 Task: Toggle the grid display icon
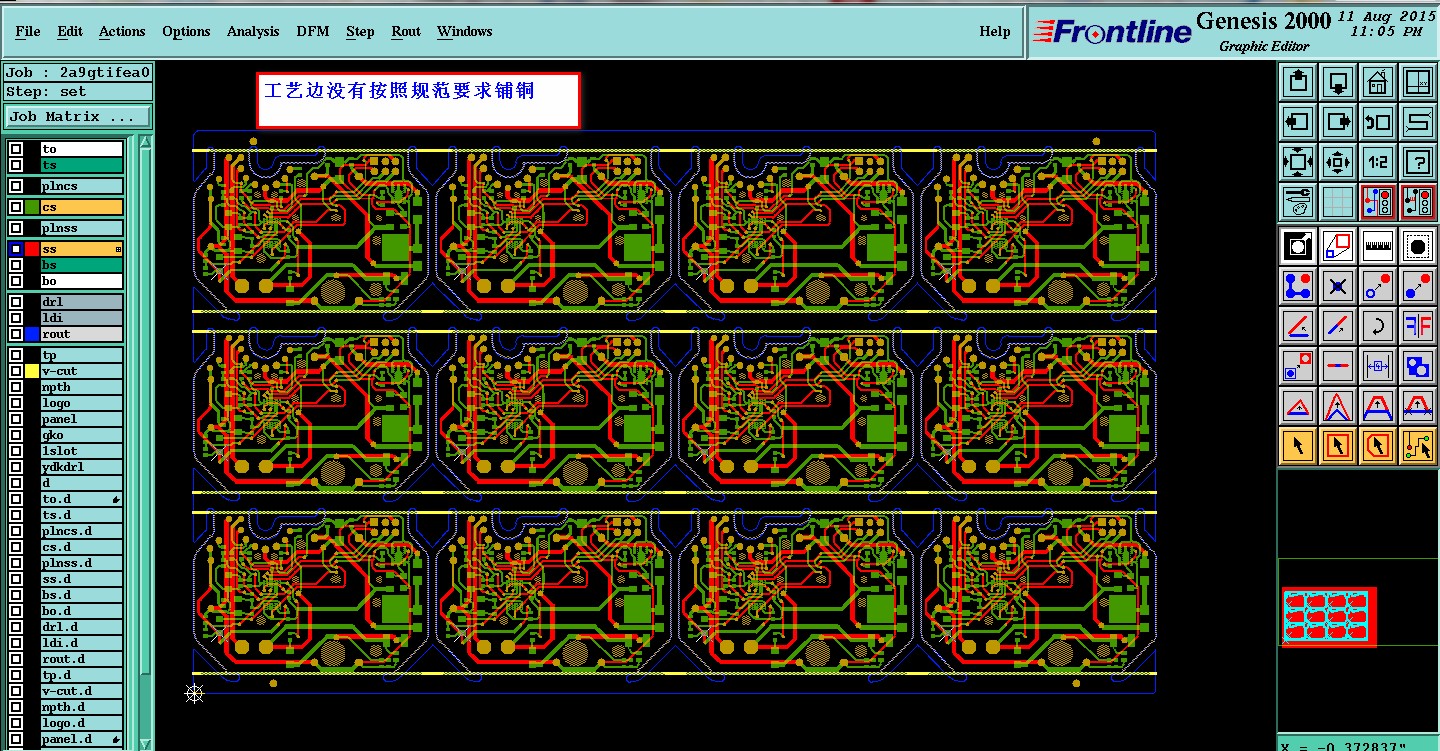pos(1338,202)
